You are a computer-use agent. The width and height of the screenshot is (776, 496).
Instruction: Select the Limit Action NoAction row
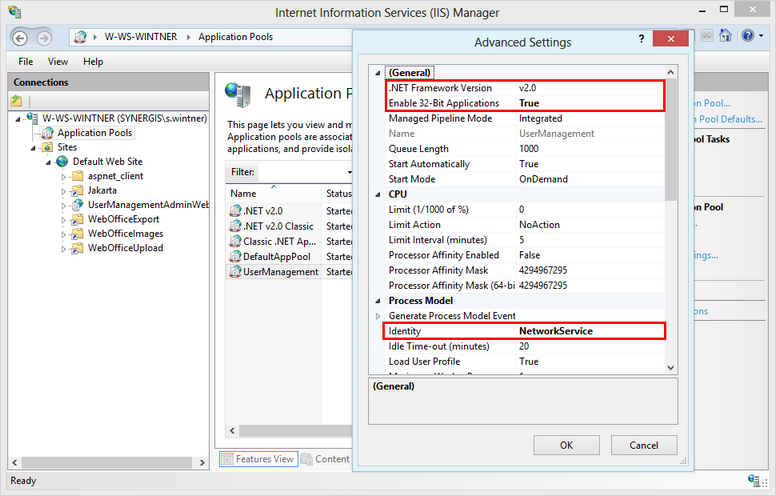tap(525, 225)
